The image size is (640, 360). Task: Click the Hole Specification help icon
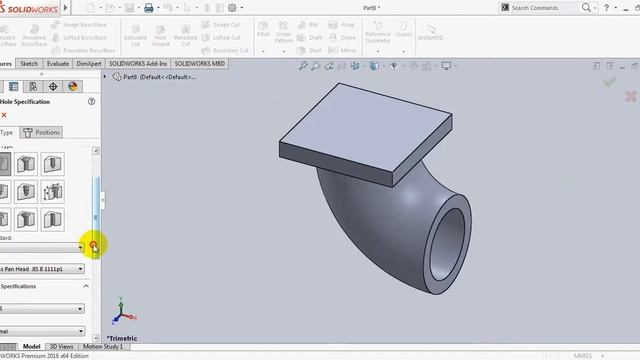[x=91, y=102]
